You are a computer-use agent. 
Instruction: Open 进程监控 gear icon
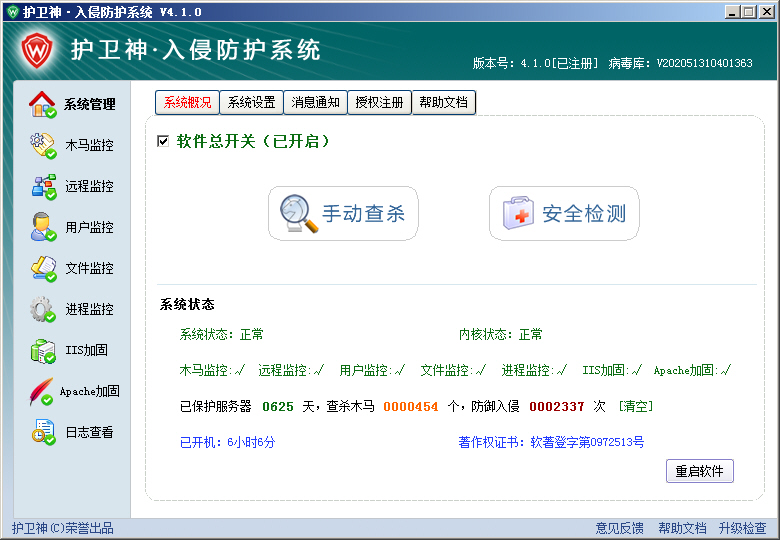(x=42, y=309)
